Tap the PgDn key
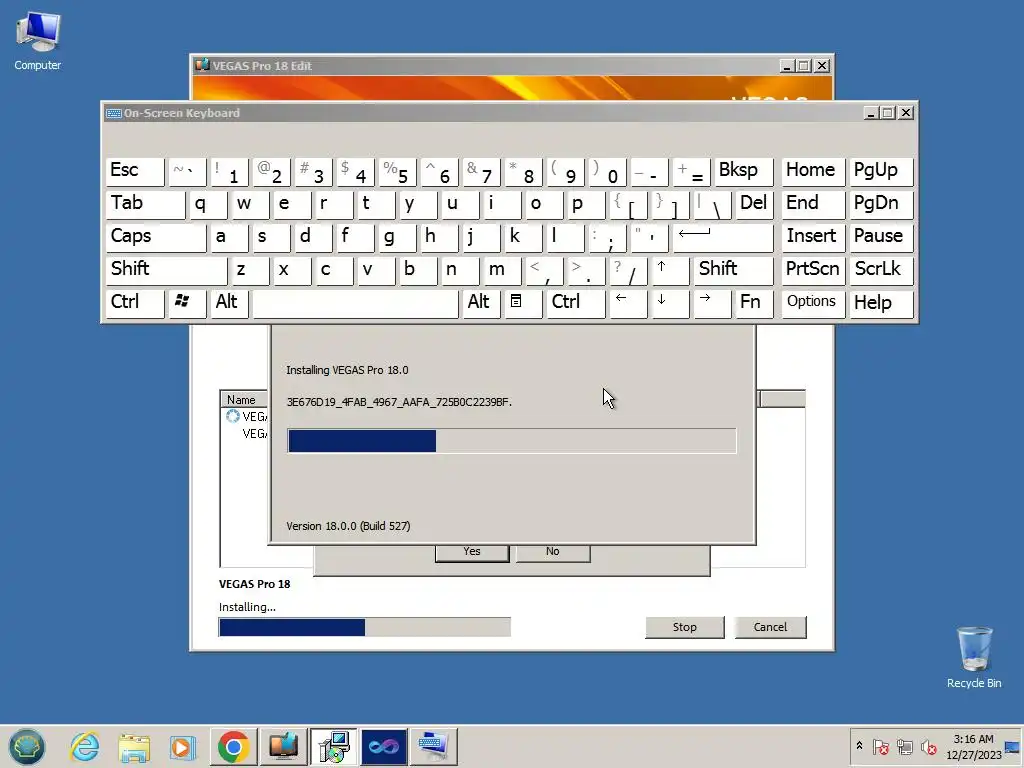Image resolution: width=1024 pixels, height=768 pixels. click(x=881, y=204)
